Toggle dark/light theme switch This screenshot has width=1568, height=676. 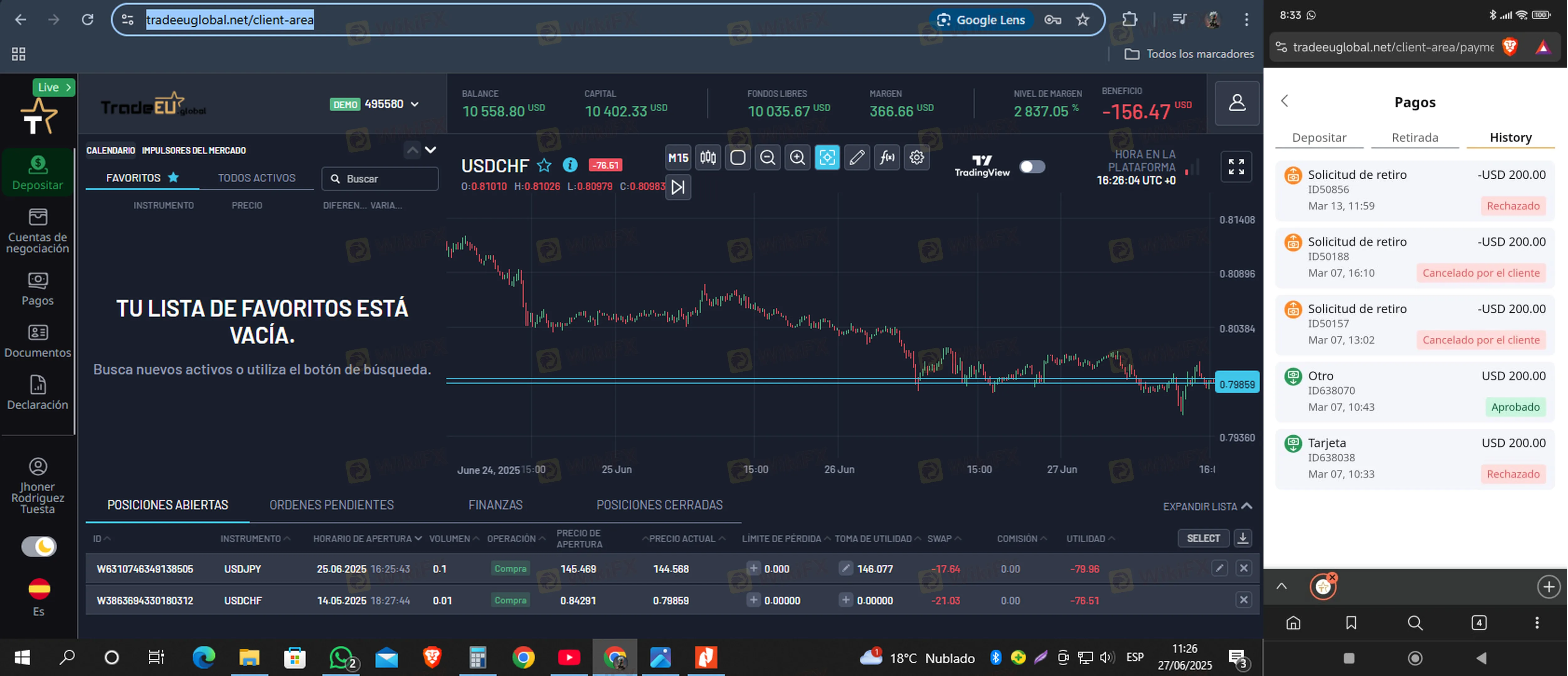click(39, 546)
